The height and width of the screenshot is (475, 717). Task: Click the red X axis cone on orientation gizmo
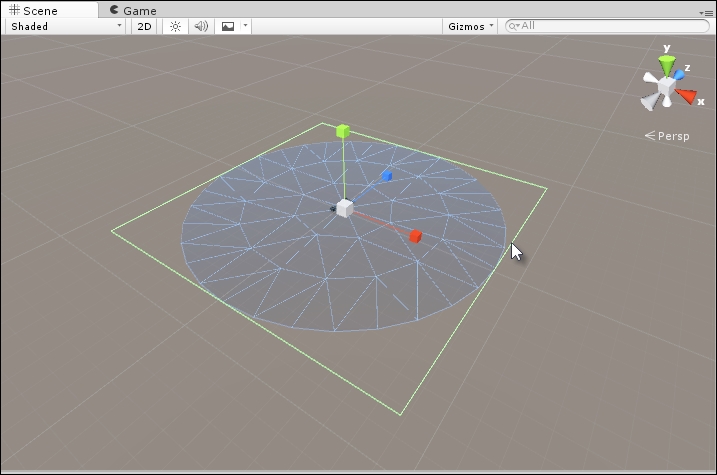(686, 96)
